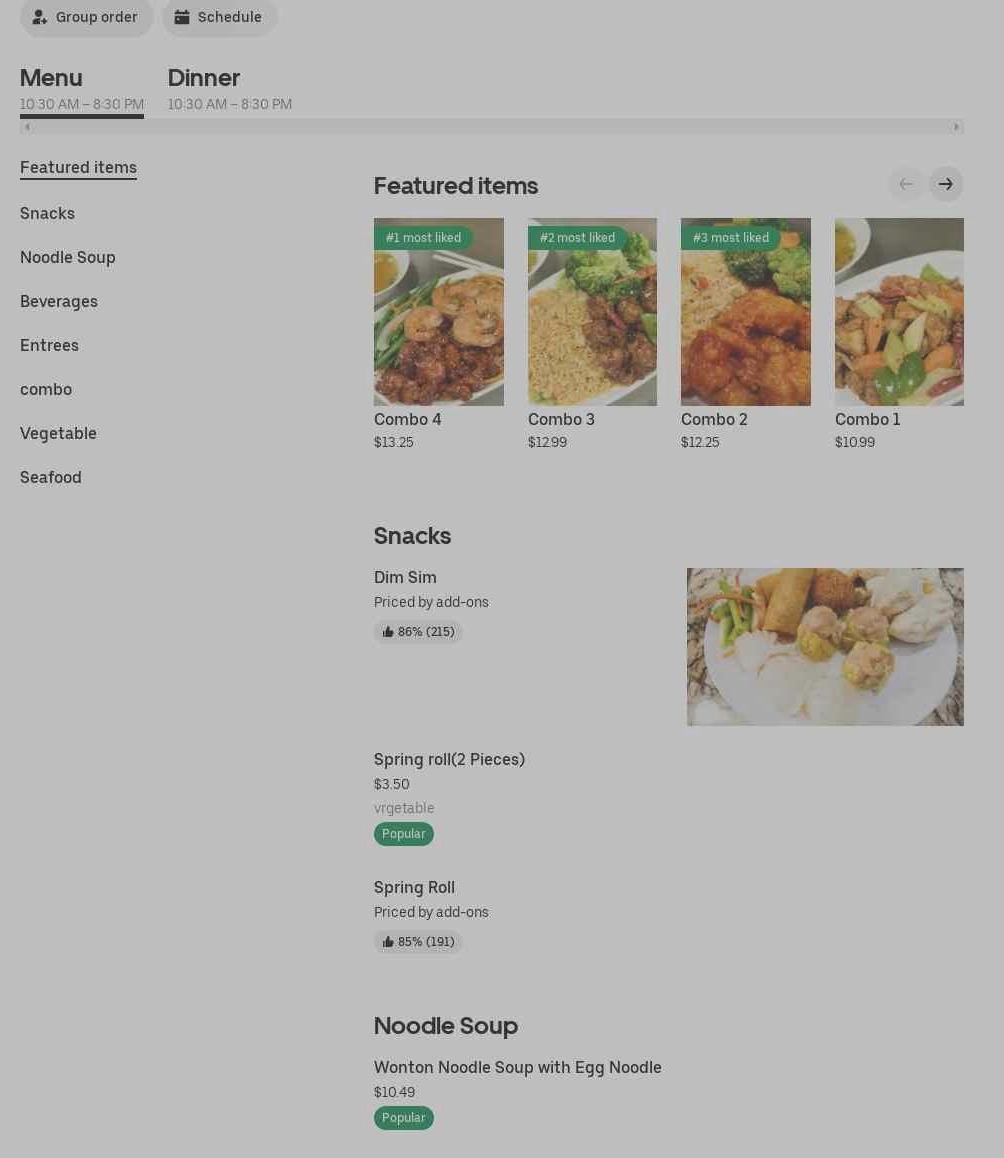This screenshot has height=1158, width=1004.
Task: Open the Beverages category
Action: [x=59, y=301]
